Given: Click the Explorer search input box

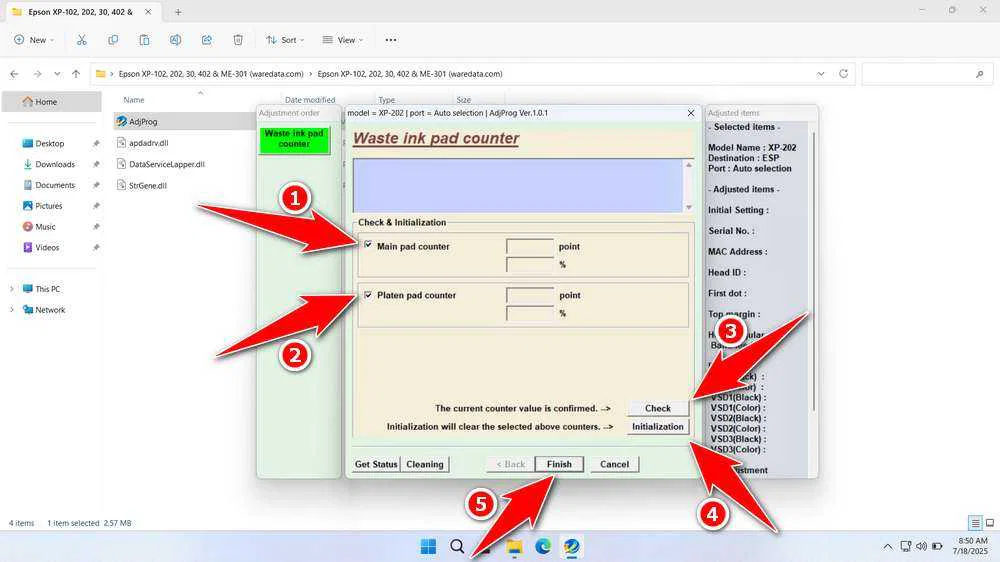Looking at the screenshot, I should click(920, 74).
